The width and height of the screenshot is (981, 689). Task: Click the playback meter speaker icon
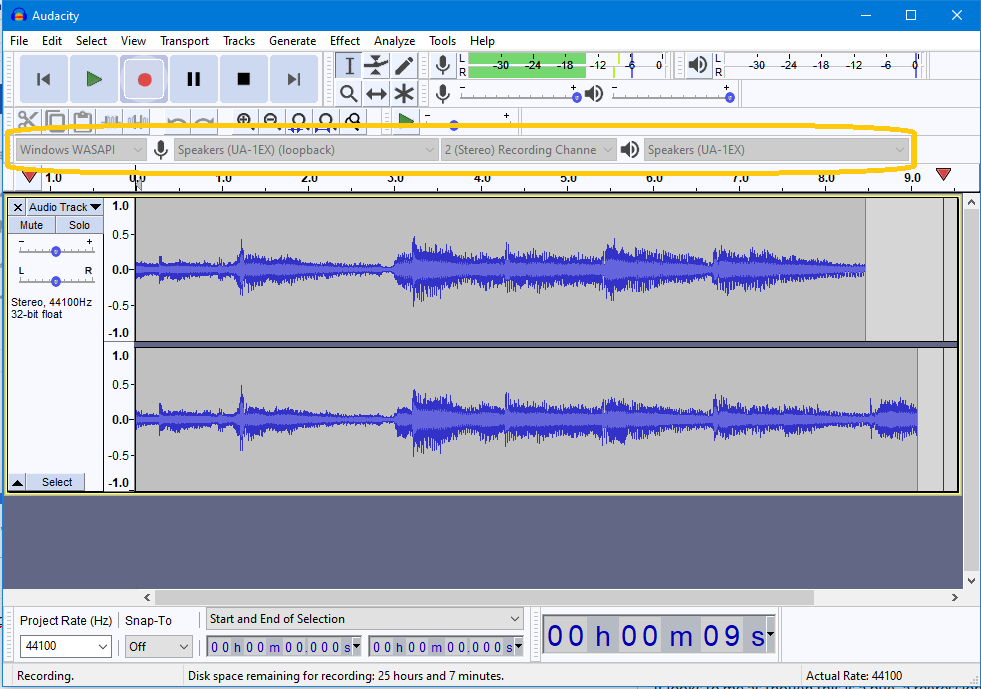(698, 65)
